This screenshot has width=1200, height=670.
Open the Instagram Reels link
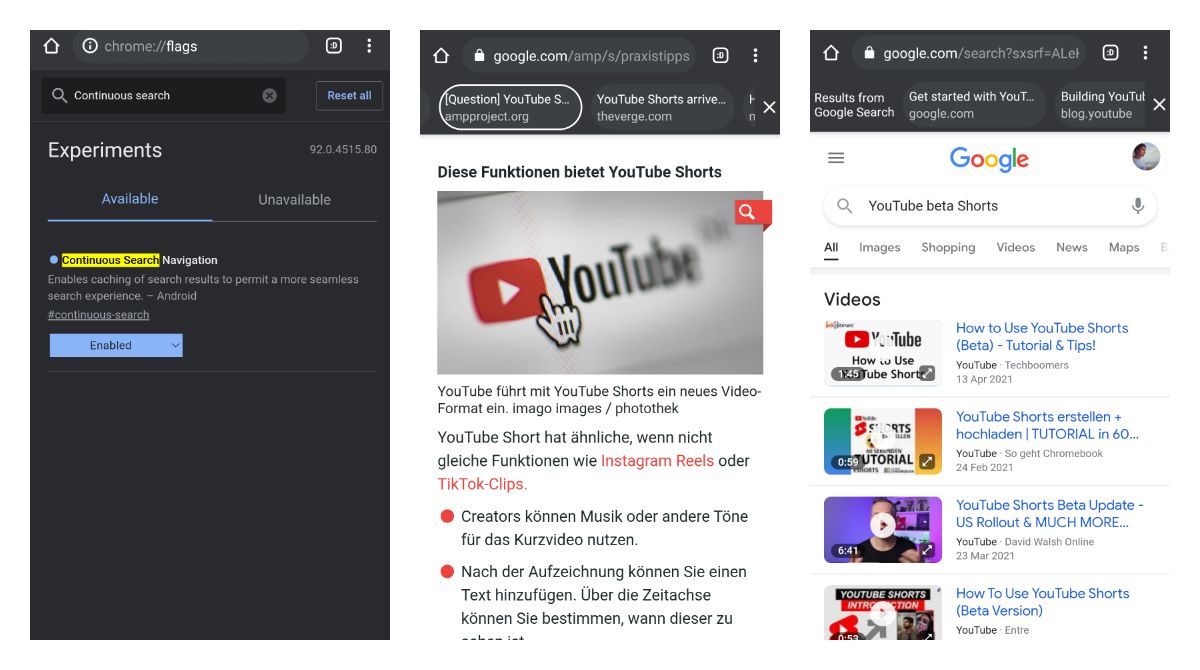(657, 461)
